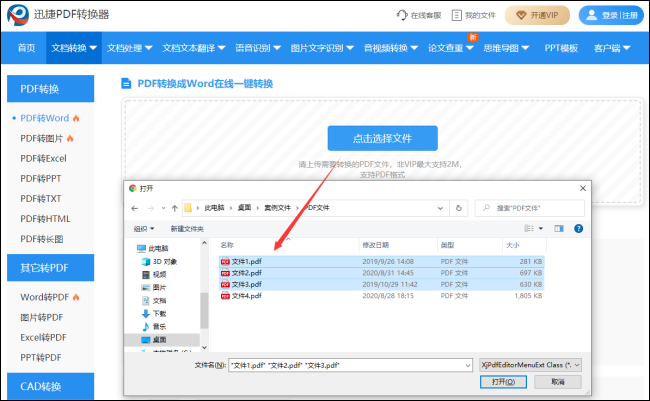Click the 开通VIP button
Screen dimensions: 650x401
click(537, 15)
